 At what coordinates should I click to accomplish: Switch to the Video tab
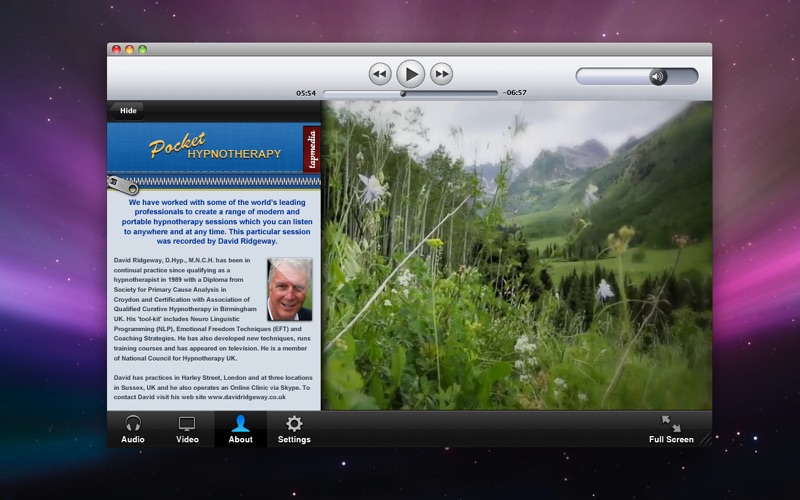(x=187, y=429)
